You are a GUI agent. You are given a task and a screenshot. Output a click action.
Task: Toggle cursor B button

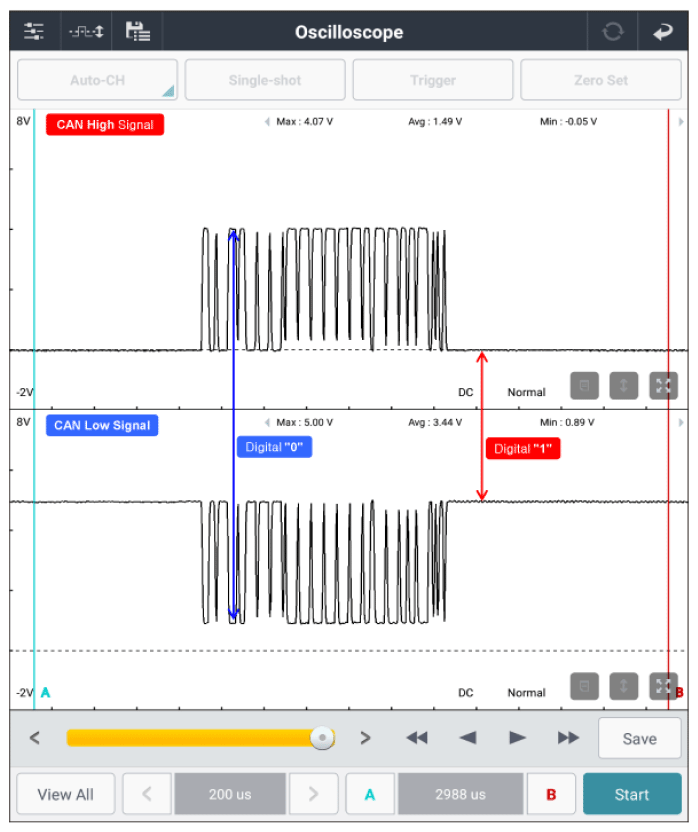550,795
